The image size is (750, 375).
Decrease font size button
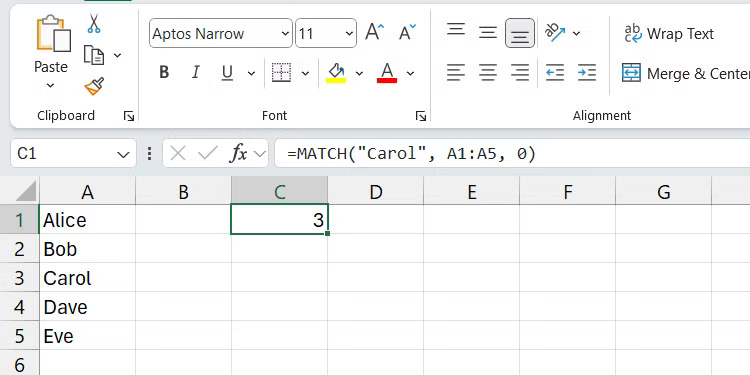pyautogui.click(x=408, y=33)
